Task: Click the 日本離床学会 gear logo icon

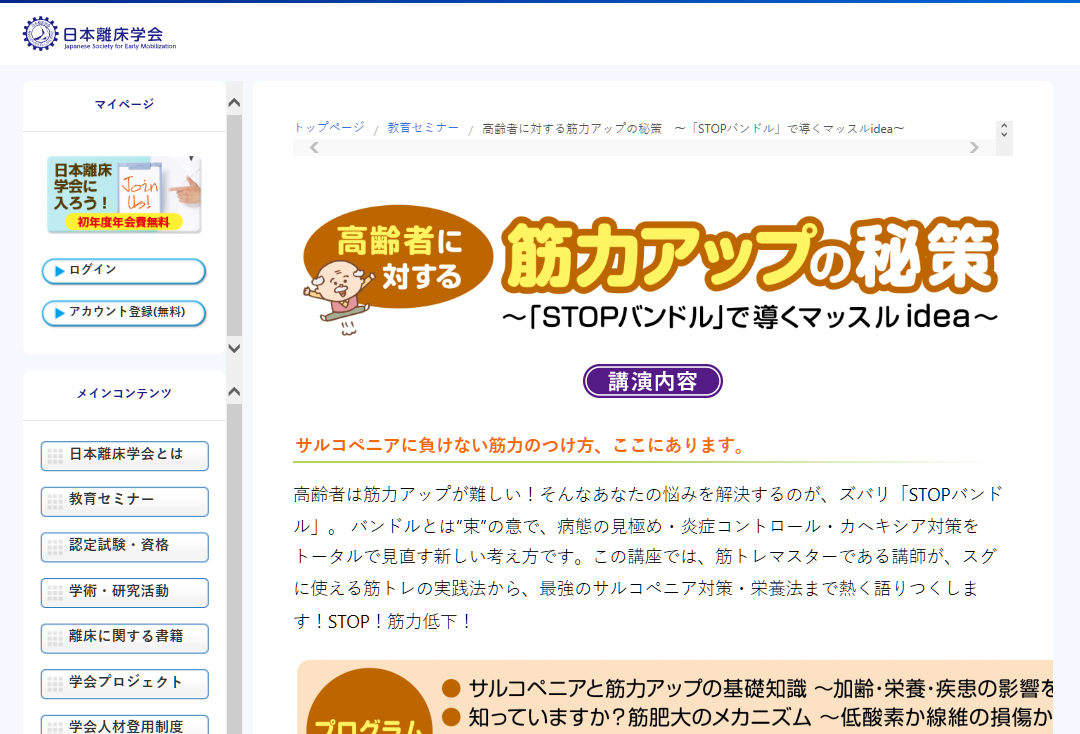Action: coord(40,33)
